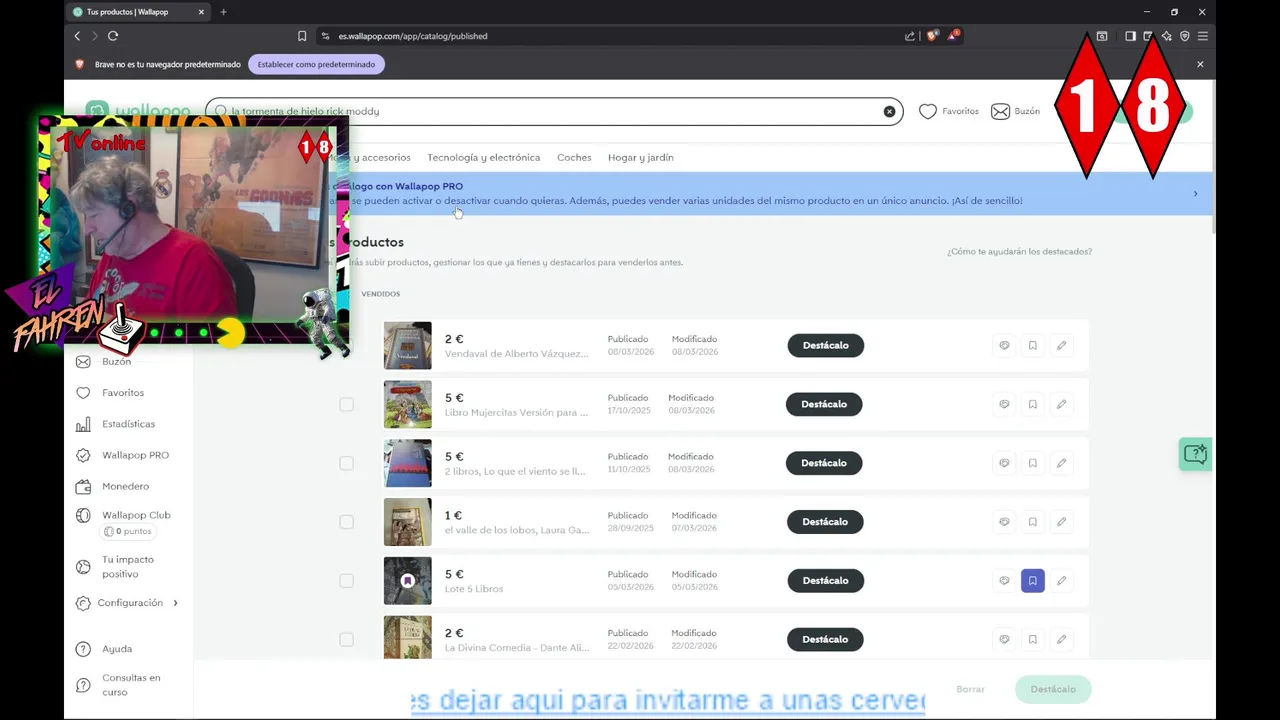The image size is (1280, 720).
Task: Reserve the Vendaval de Alberto Vázquez item with the bookmark icon
Action: click(x=1033, y=345)
